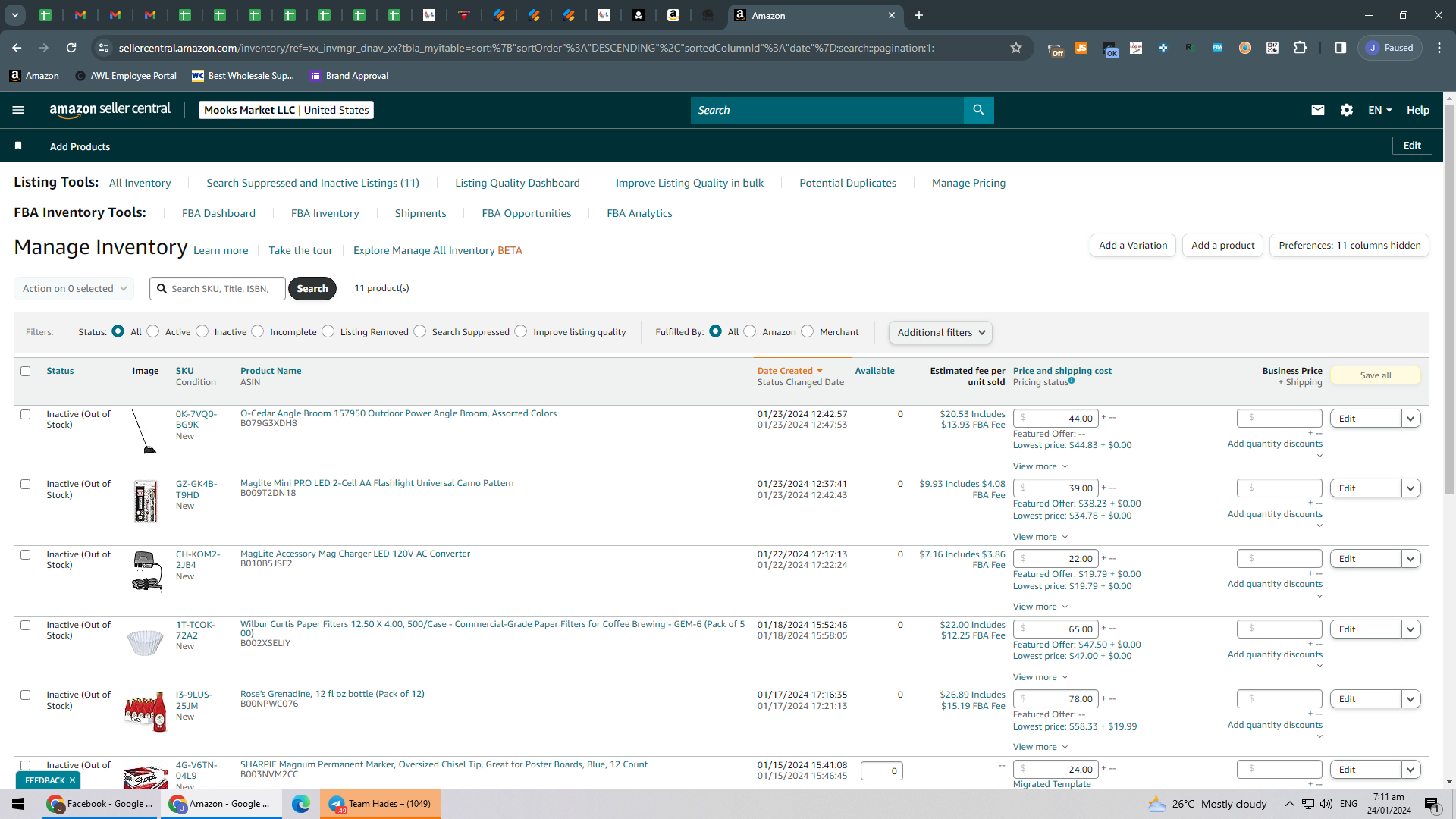Screen dimensions: 1456x819
Task: Open the FBA Dashboard tab
Action: point(218,213)
